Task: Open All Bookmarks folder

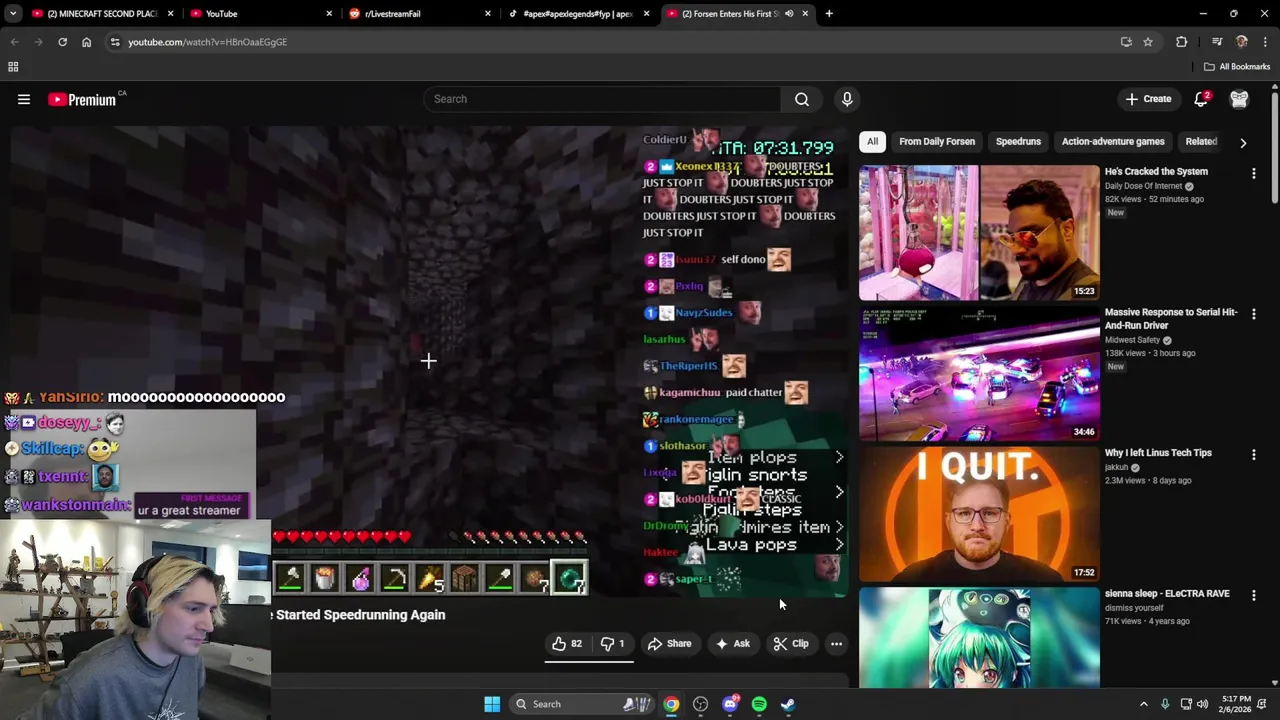Action: (1236, 67)
